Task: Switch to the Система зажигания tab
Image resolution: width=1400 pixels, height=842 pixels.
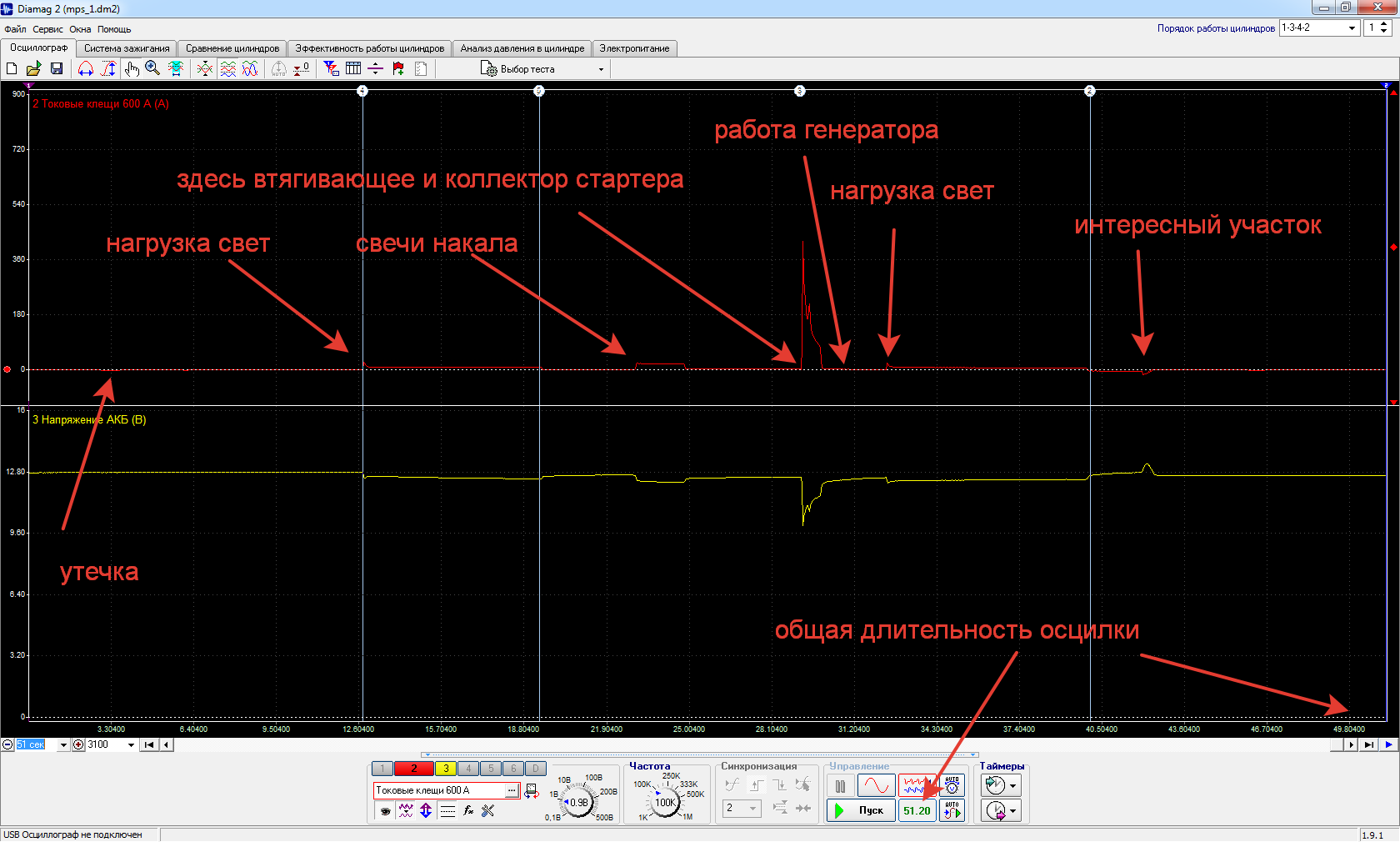Action: click(x=127, y=48)
